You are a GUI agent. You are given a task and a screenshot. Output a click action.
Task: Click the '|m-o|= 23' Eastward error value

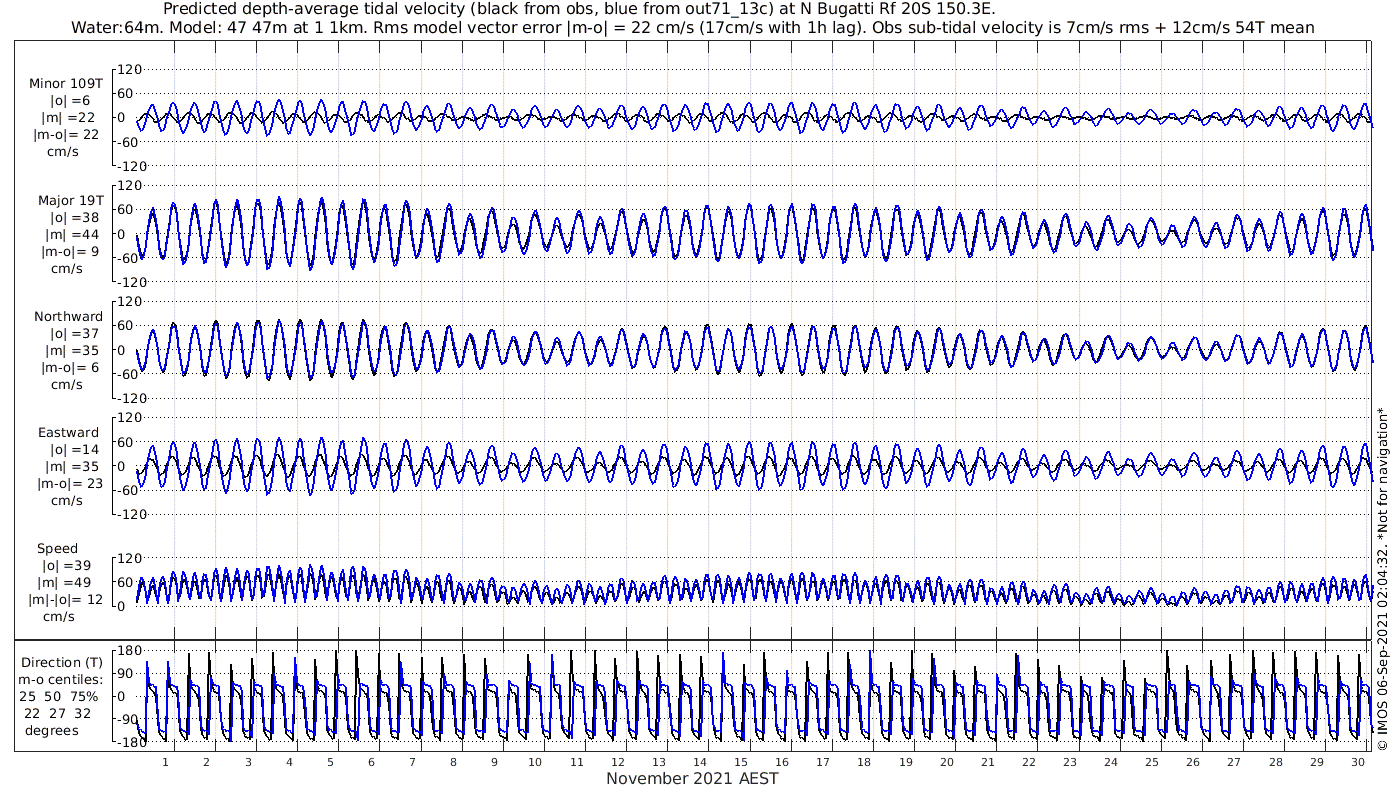(68, 484)
